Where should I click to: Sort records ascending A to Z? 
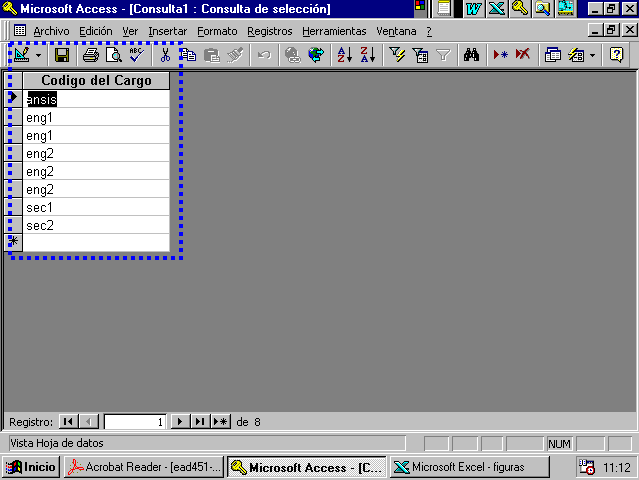click(345, 55)
